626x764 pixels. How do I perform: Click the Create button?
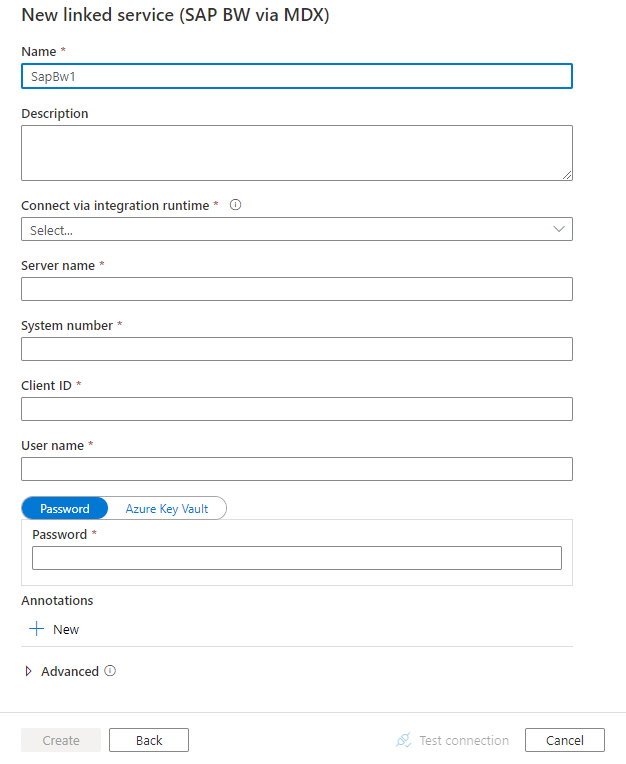click(61, 740)
